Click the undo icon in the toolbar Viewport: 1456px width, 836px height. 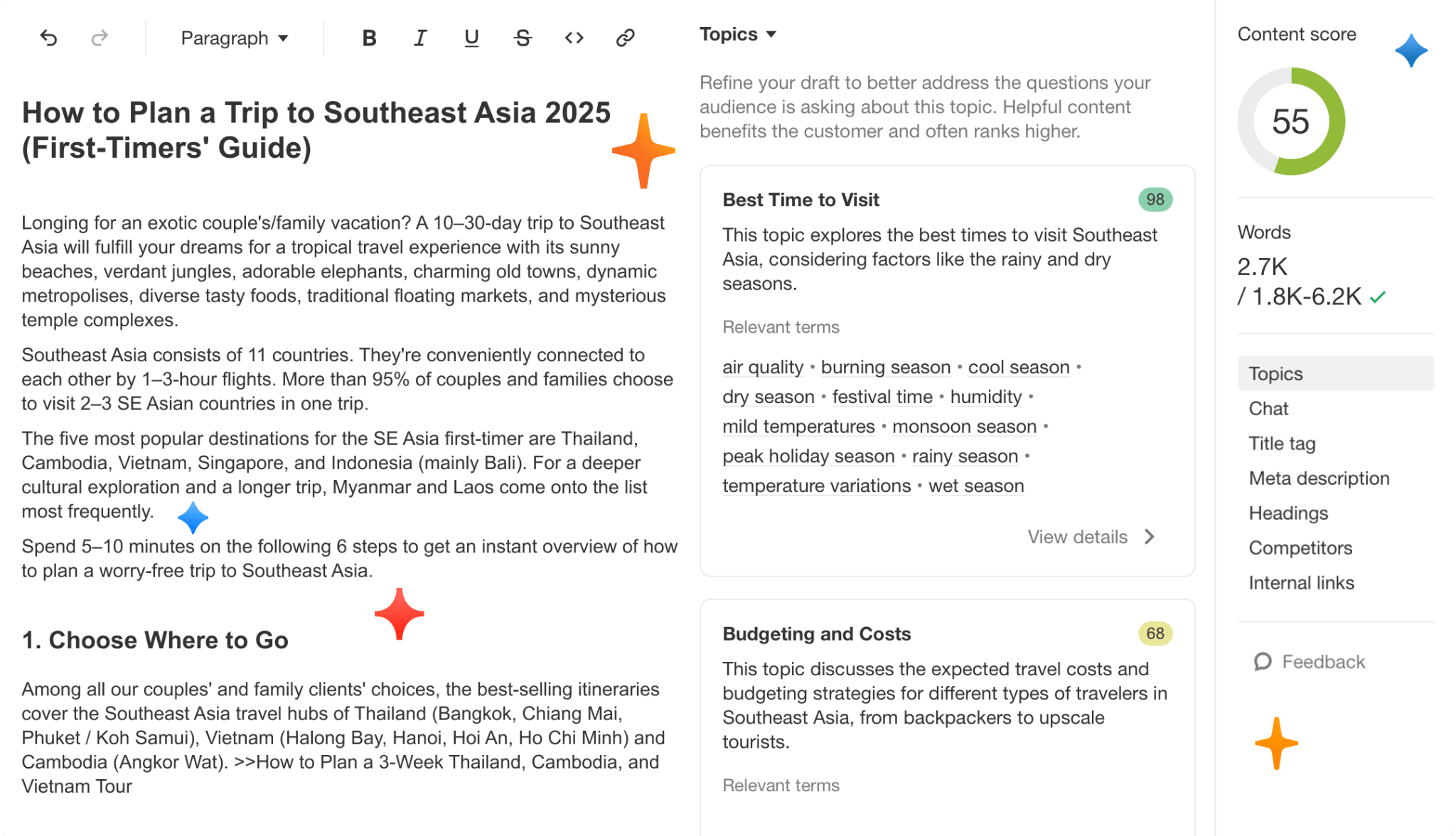(48, 38)
